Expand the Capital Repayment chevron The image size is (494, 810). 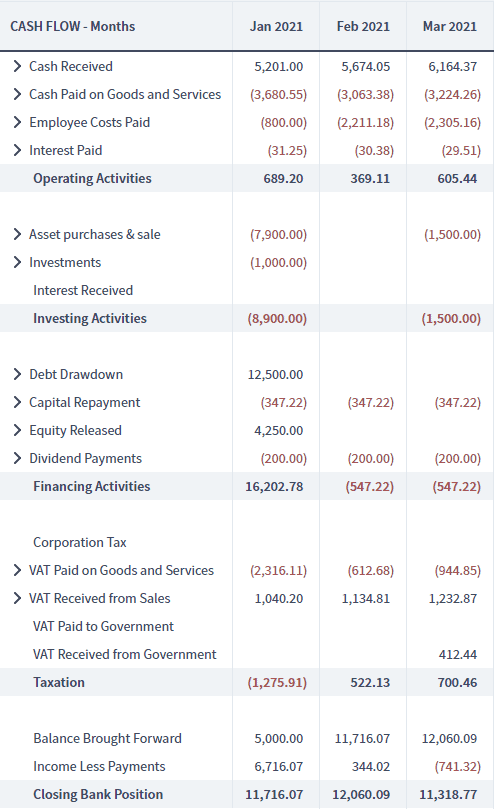click(x=17, y=402)
